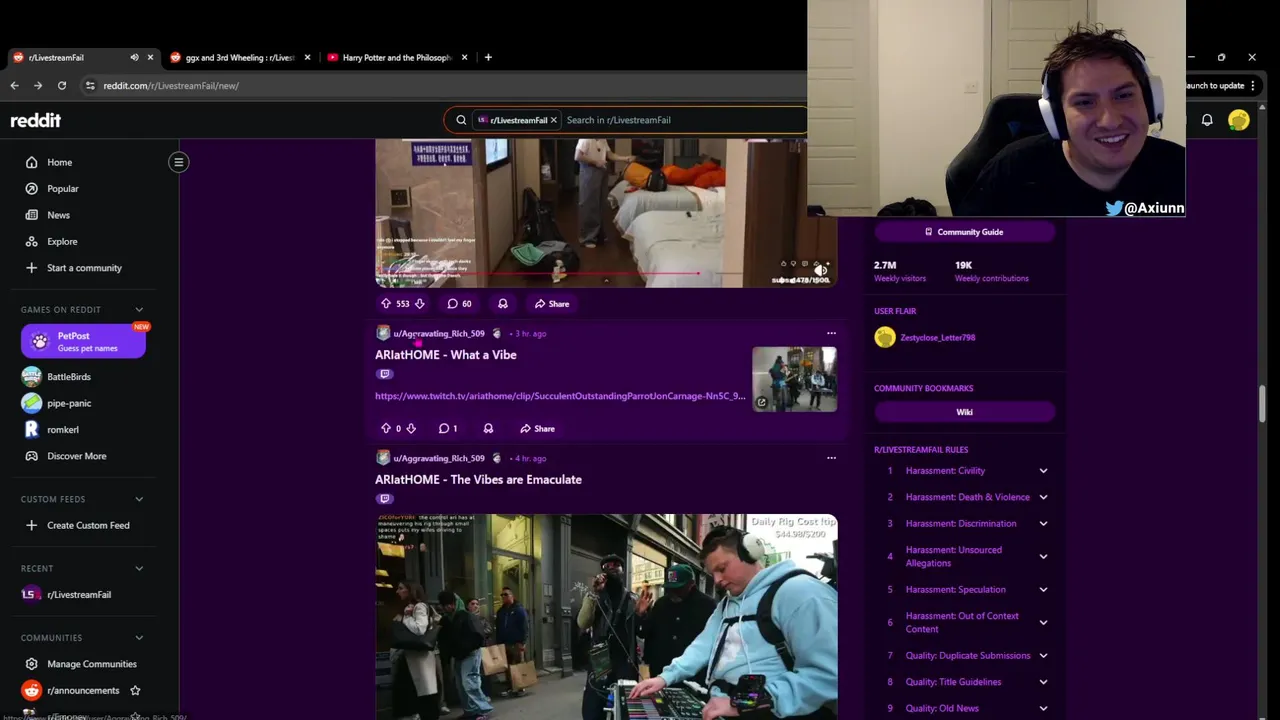This screenshot has height=720, width=1280.
Task: Open the 1 comment on What a Vibe
Action: [448, 429]
